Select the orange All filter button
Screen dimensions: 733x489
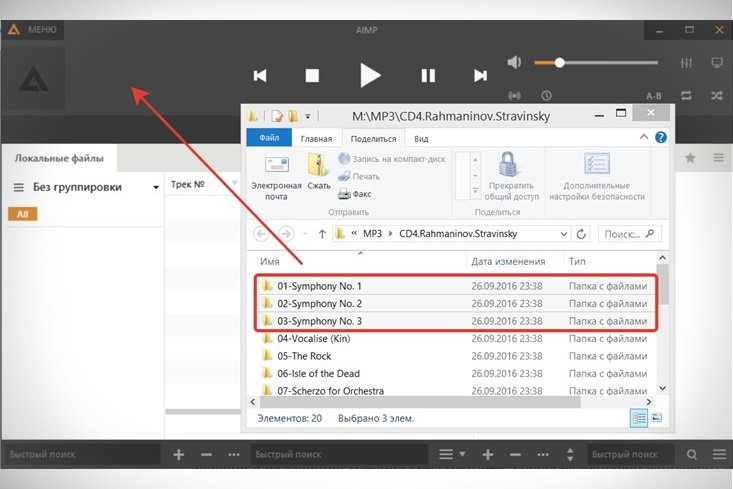[x=22, y=214]
